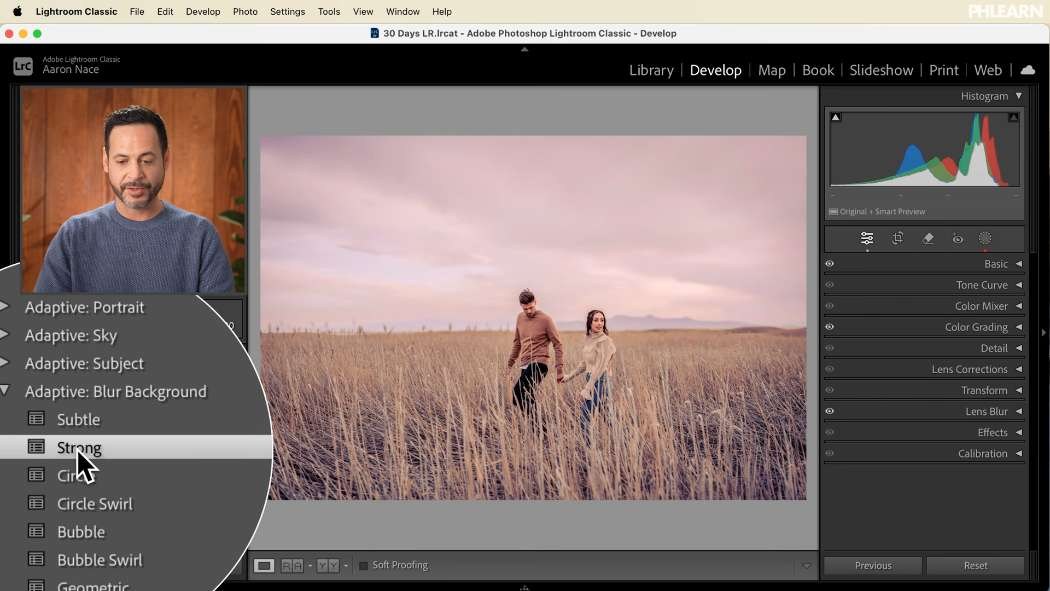Click the Previous button
The image size is (1050, 591).
coord(873,566)
